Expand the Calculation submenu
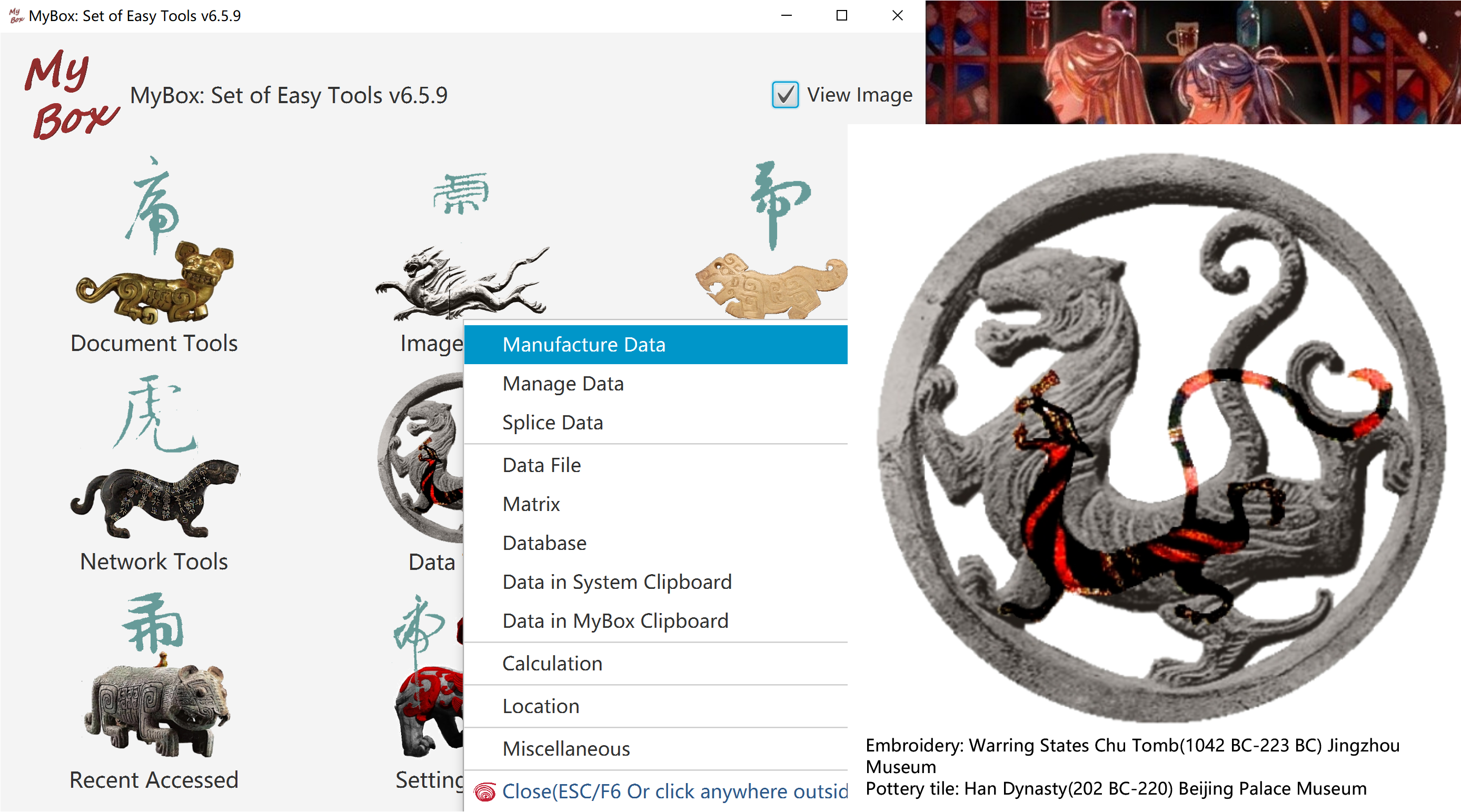Viewport: 1461px width, 812px height. click(x=655, y=664)
